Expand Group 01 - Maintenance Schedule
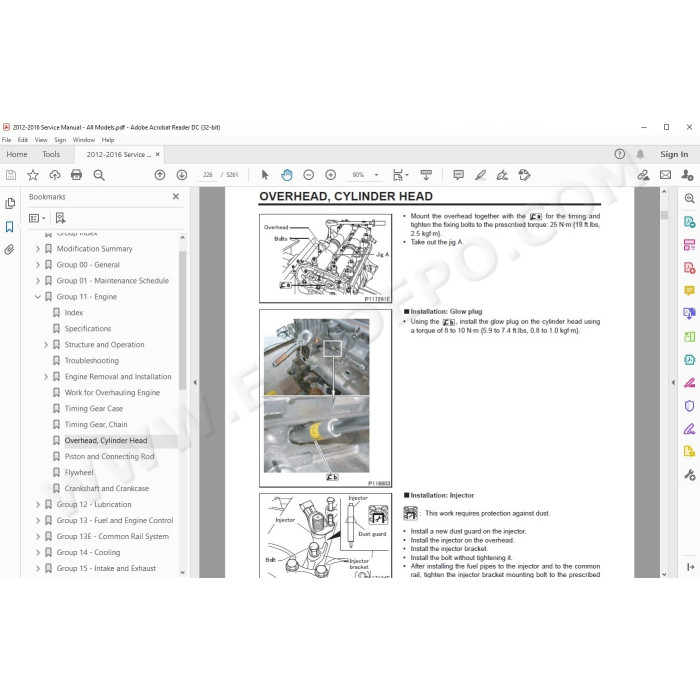700x700 pixels. (38, 281)
